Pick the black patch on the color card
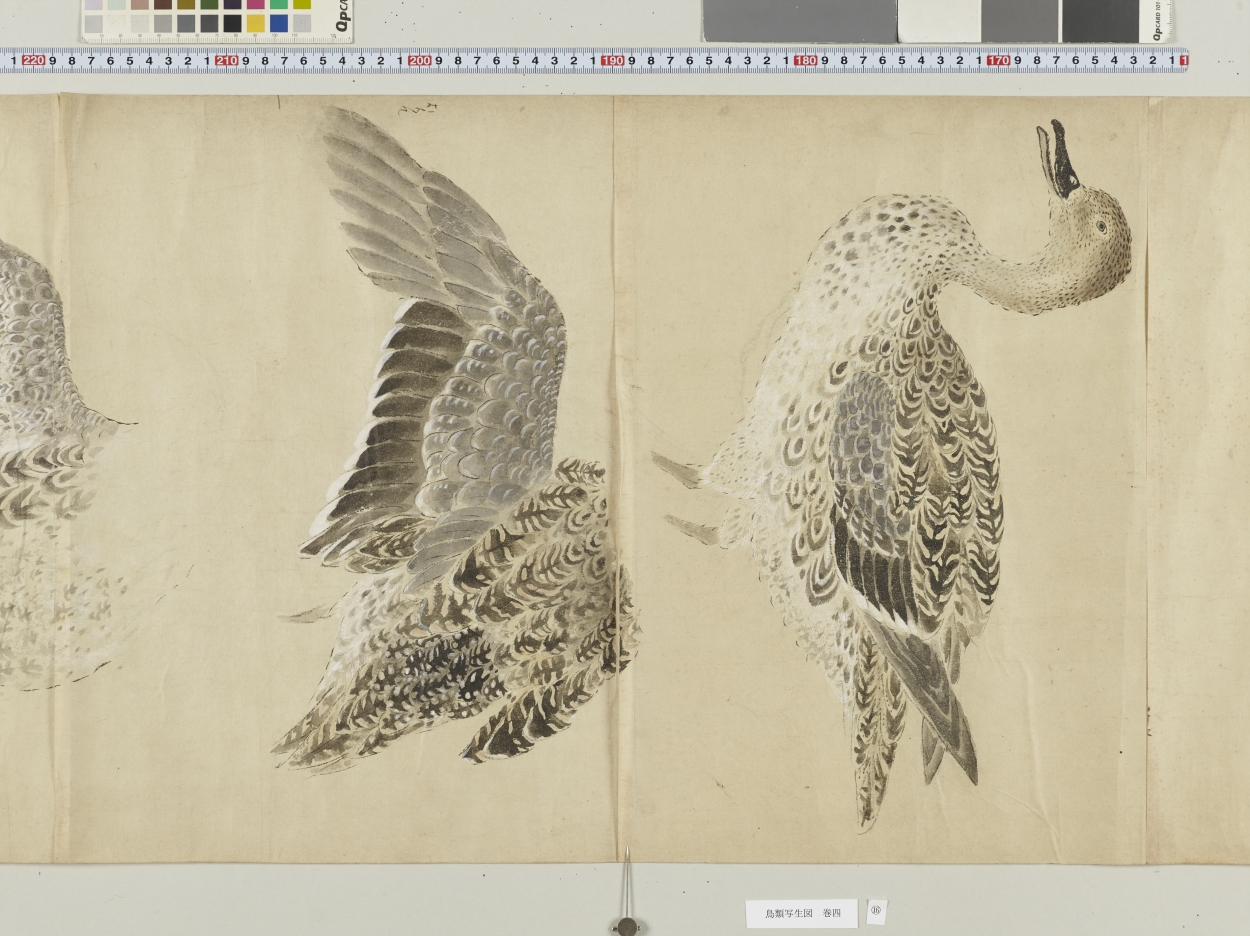This screenshot has height=936, width=1250. pyautogui.click(x=232, y=23)
